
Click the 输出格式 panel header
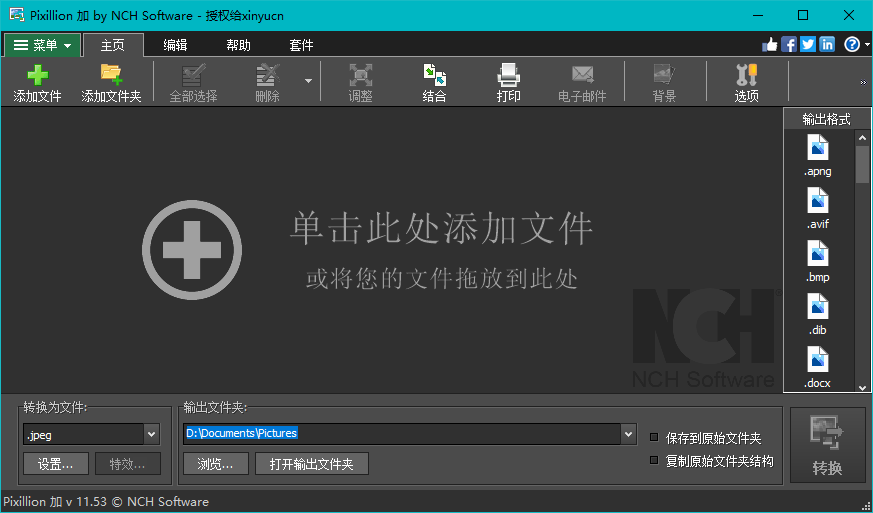point(826,119)
